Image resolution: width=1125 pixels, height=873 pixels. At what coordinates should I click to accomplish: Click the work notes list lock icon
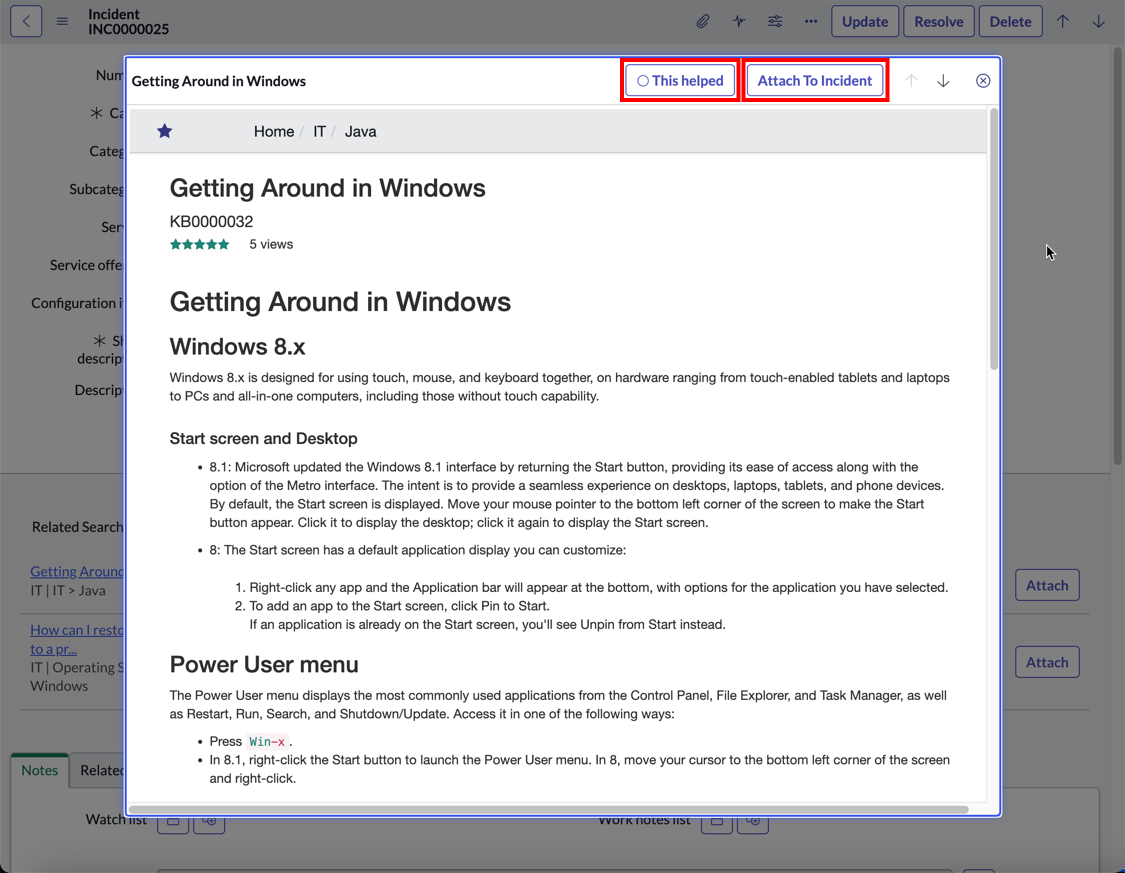717,822
